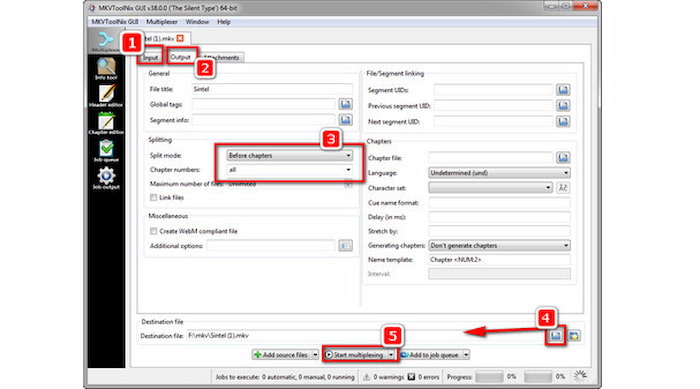Switch to the Input tab
Image resolution: width=700 pixels, height=389 pixels.
coord(150,58)
